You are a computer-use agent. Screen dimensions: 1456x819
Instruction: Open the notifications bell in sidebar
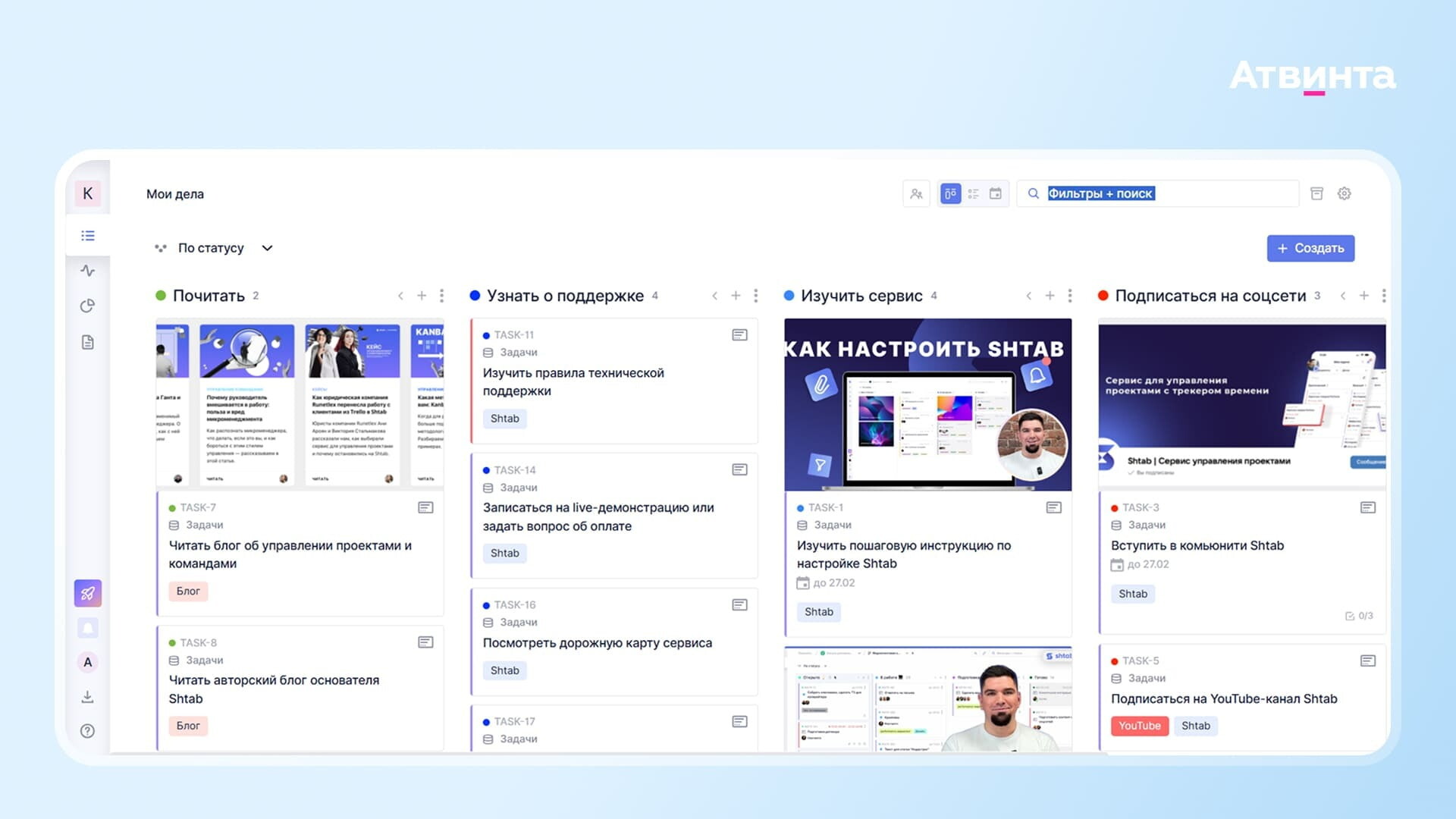pyautogui.click(x=88, y=628)
